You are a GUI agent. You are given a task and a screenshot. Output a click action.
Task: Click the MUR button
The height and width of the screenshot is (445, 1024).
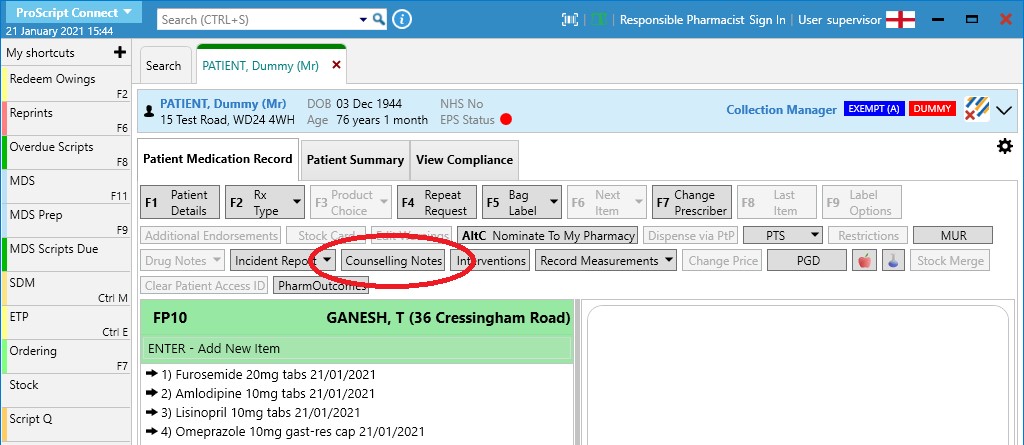coord(953,235)
